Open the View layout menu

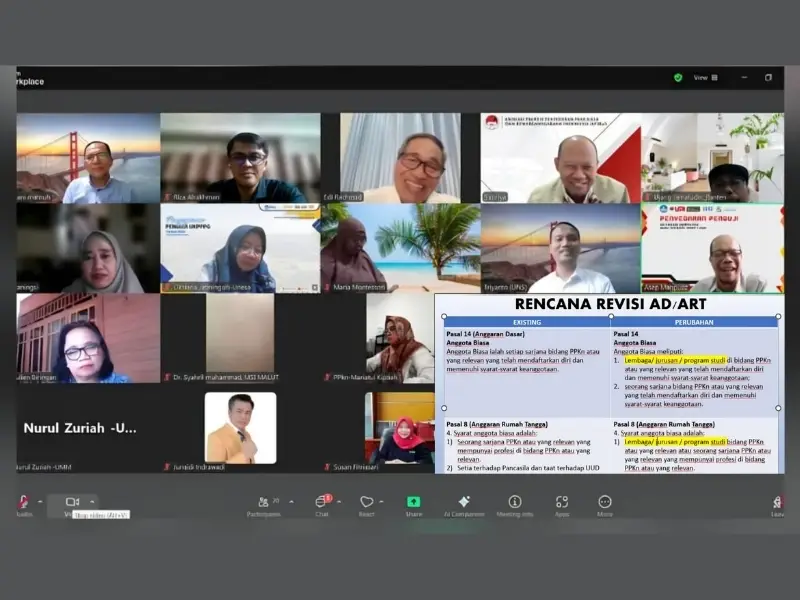coord(702,77)
